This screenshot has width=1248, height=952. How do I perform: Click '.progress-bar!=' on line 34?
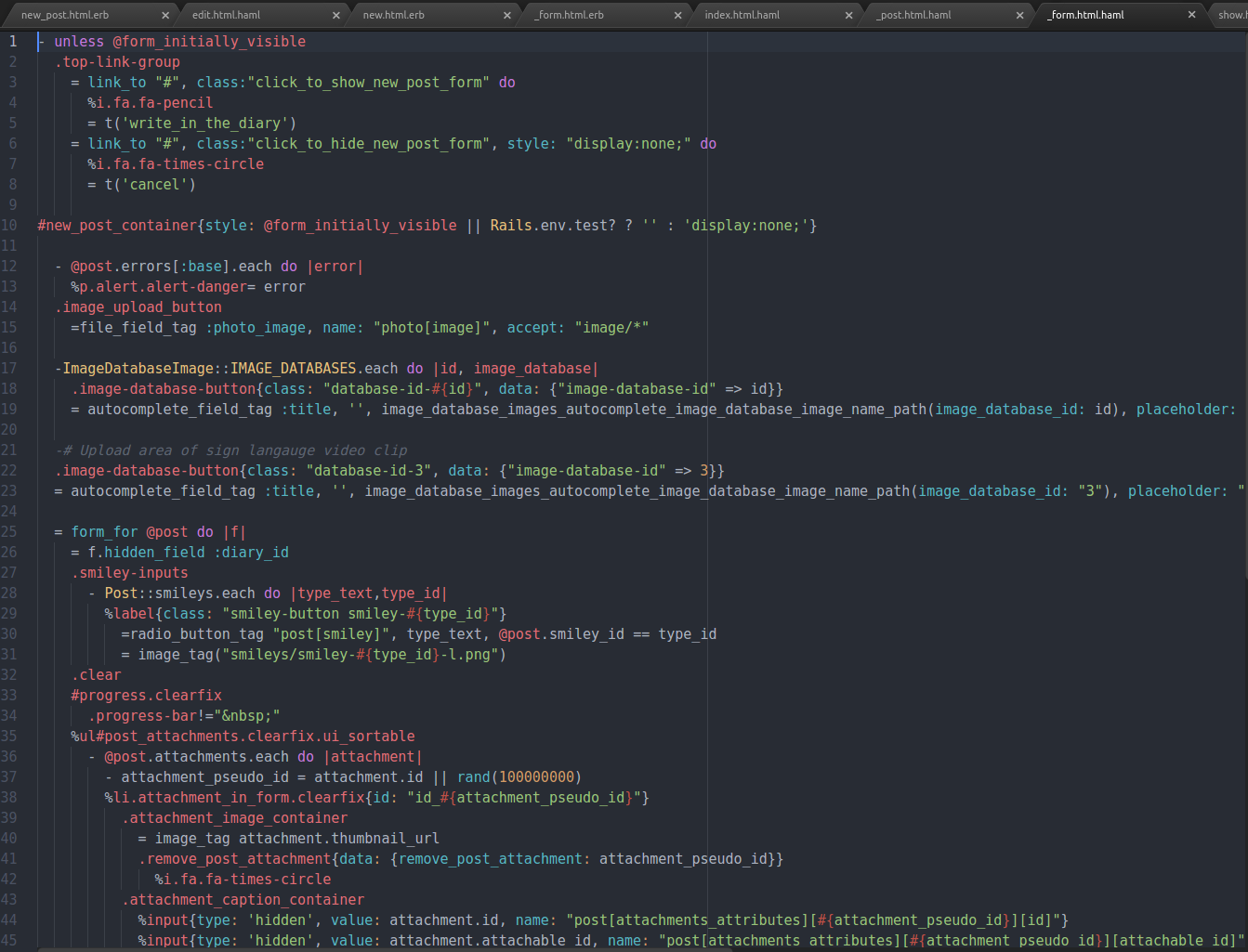[151, 716]
